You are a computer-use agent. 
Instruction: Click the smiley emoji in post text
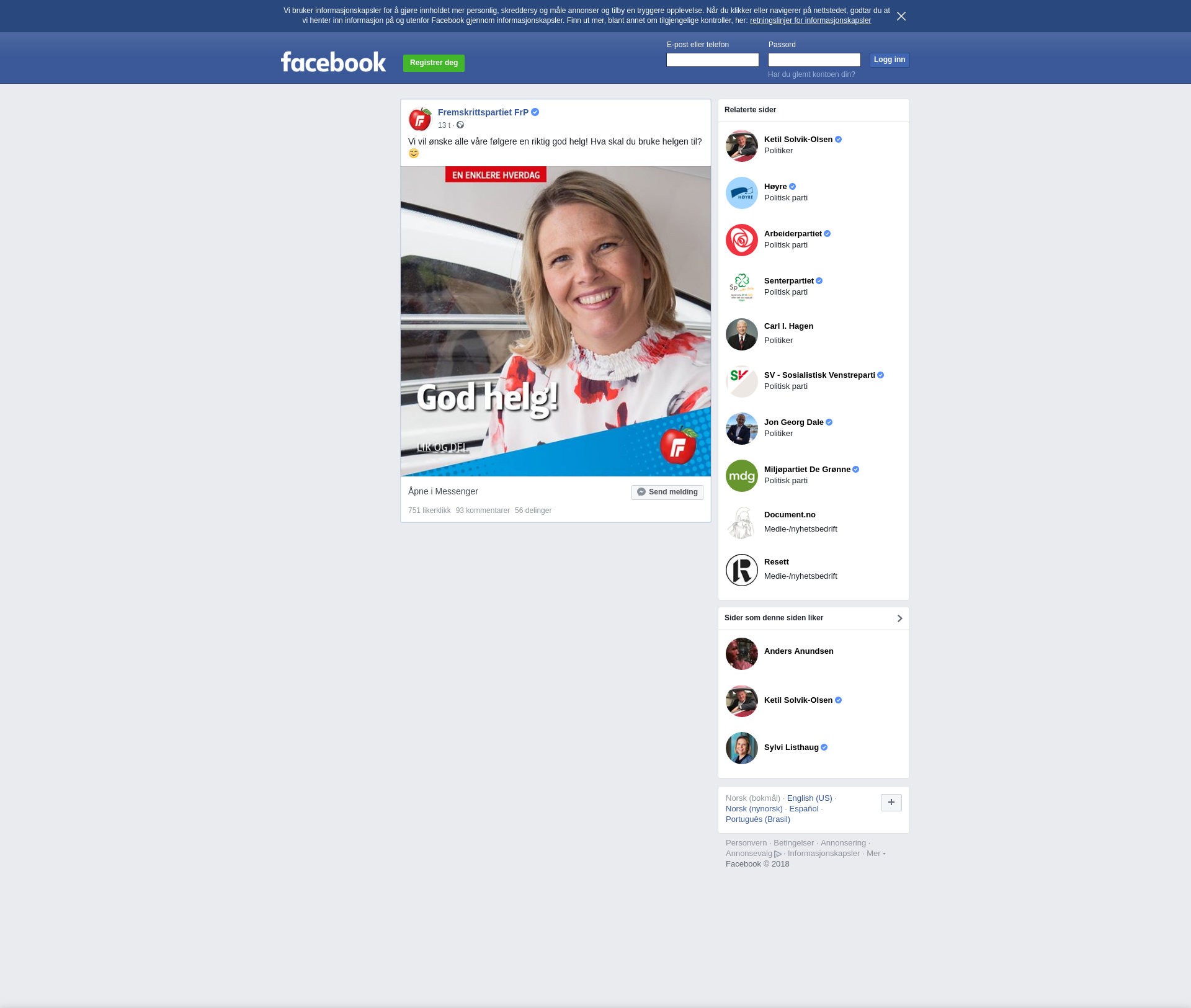tap(414, 153)
